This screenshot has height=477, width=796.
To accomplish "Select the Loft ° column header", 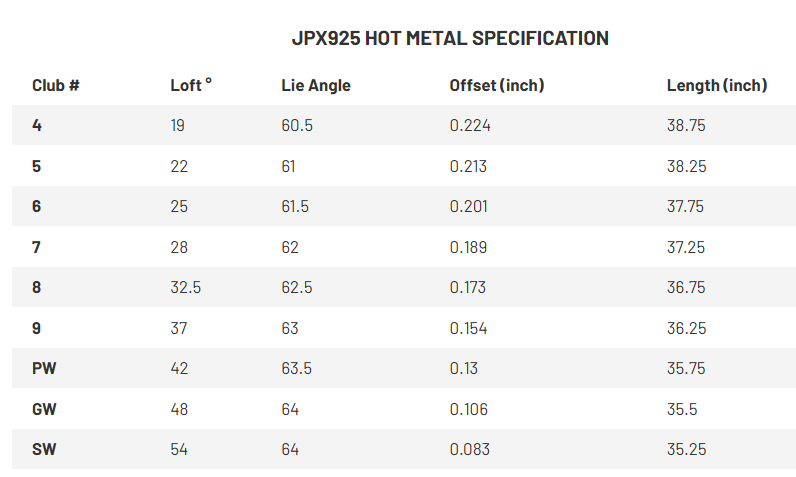I will pos(191,86).
